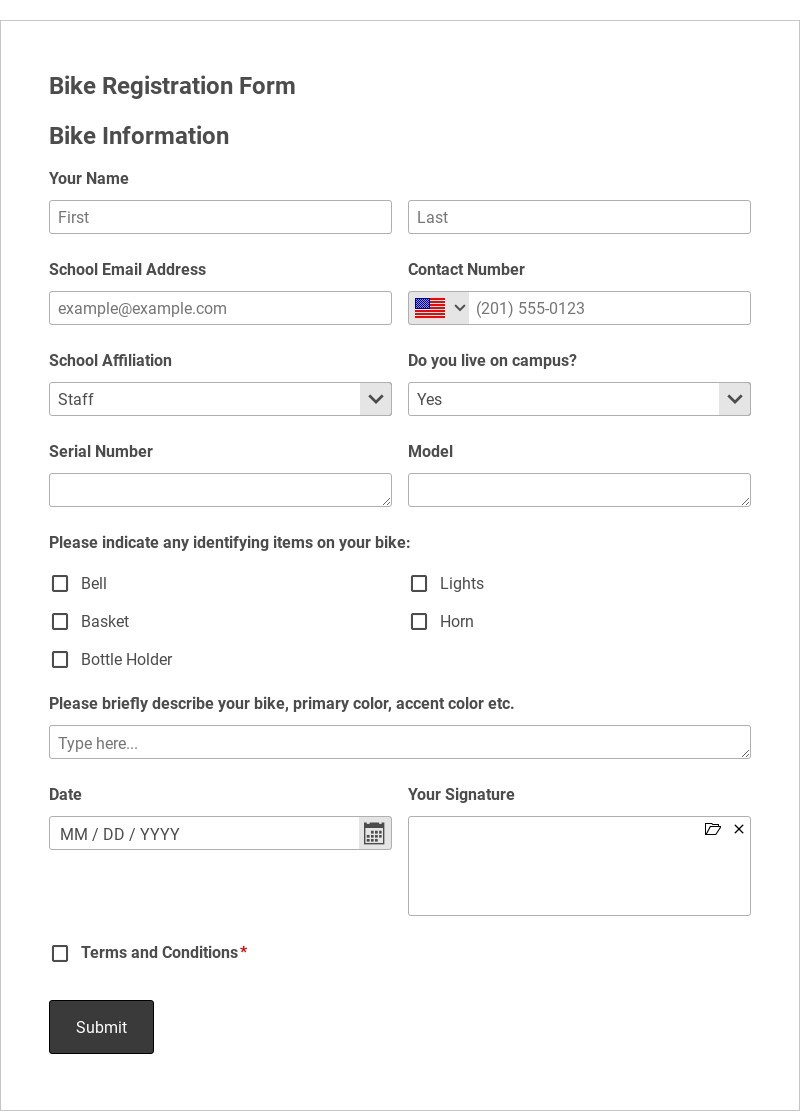This screenshot has height=1111, width=800.
Task: Click the Bottle Holder label
Action: [x=126, y=660]
